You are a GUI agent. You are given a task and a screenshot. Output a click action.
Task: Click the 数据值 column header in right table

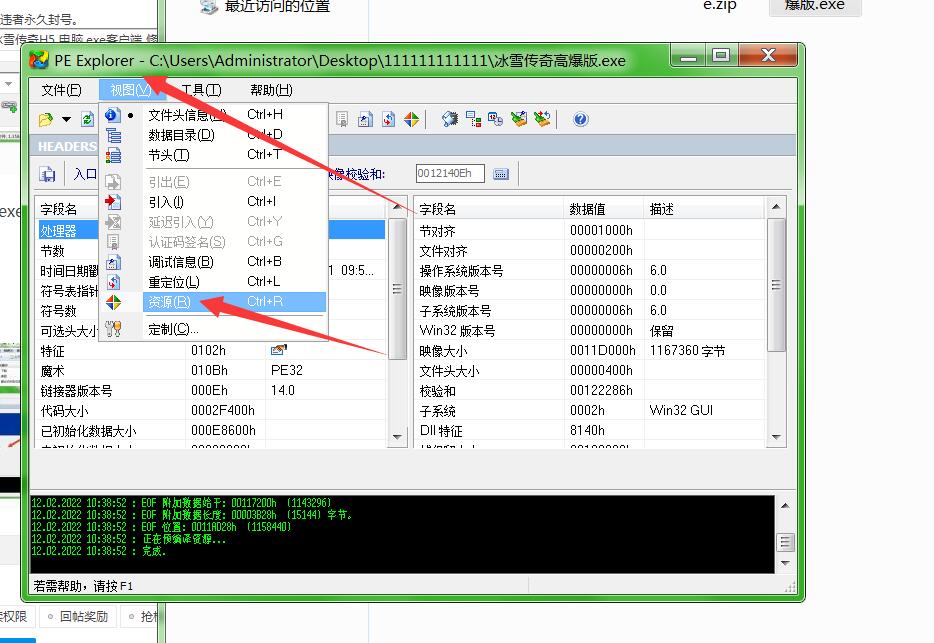[x=587, y=209]
